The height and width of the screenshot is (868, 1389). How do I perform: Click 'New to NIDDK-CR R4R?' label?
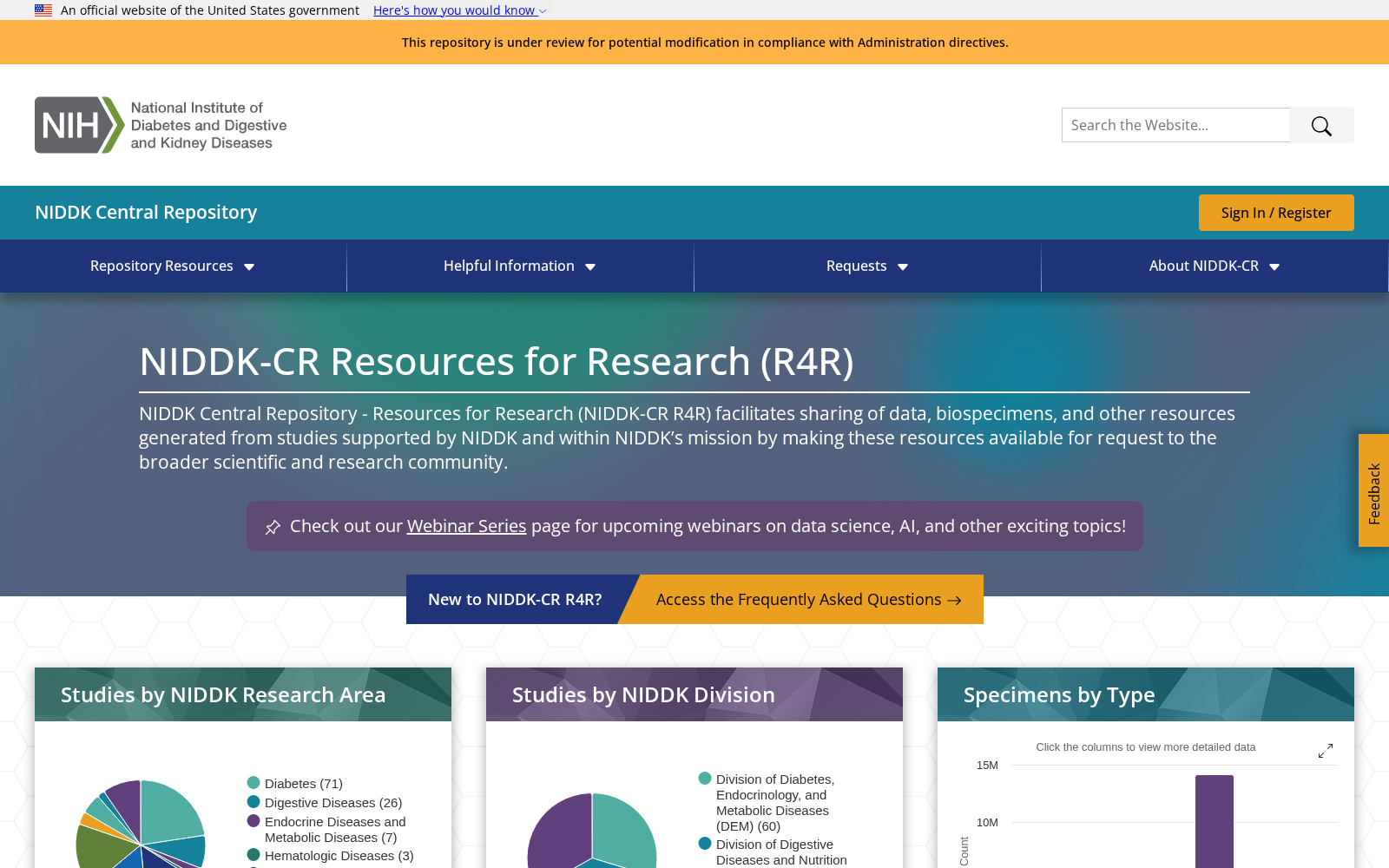click(x=515, y=600)
